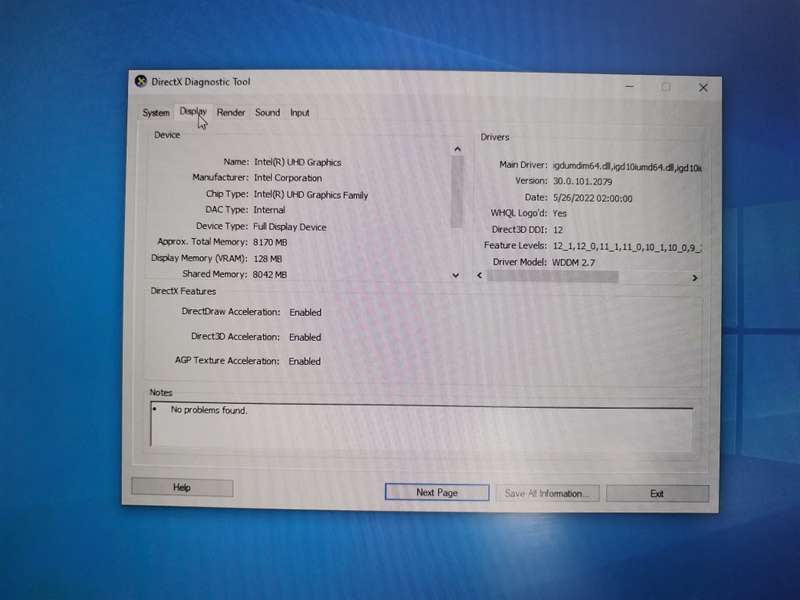Click AGP Texture Acceleration "Enabled" value
The height and width of the screenshot is (600, 800).
pos(304,361)
